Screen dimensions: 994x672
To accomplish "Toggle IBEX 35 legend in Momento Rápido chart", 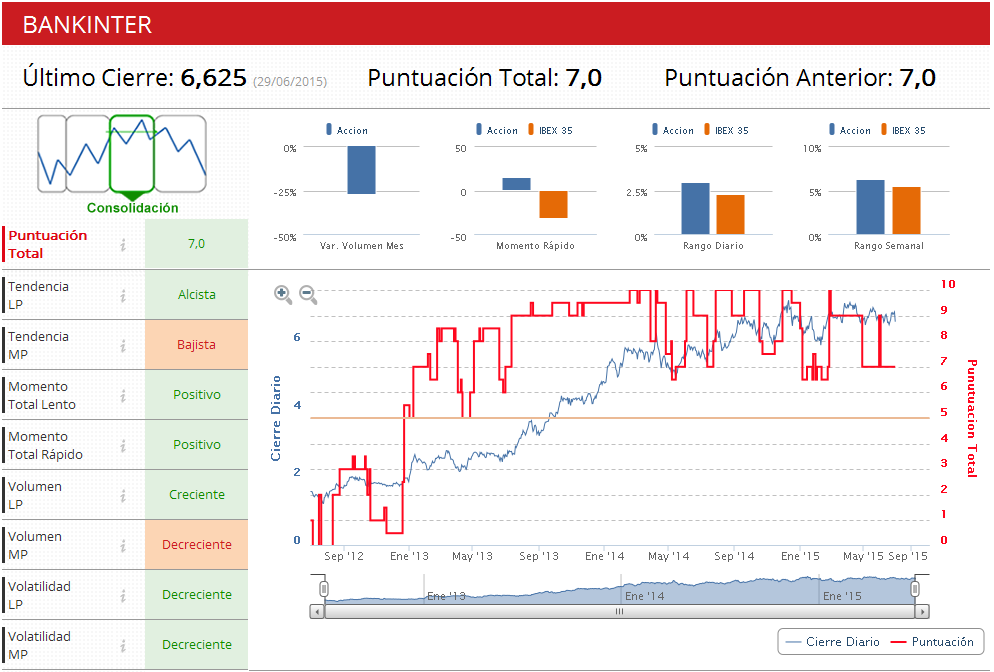I will 550,130.
